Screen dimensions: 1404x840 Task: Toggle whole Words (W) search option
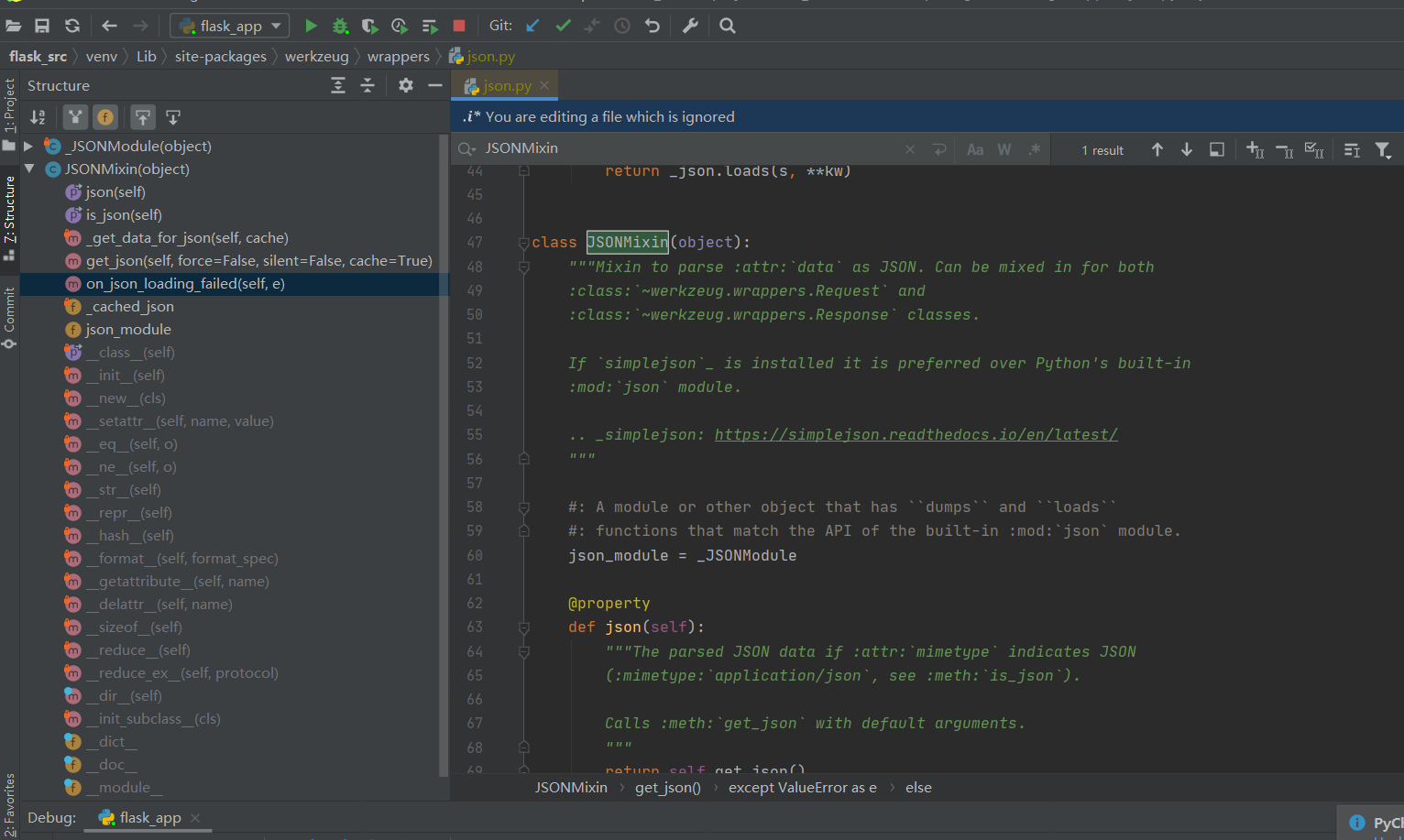click(1004, 149)
